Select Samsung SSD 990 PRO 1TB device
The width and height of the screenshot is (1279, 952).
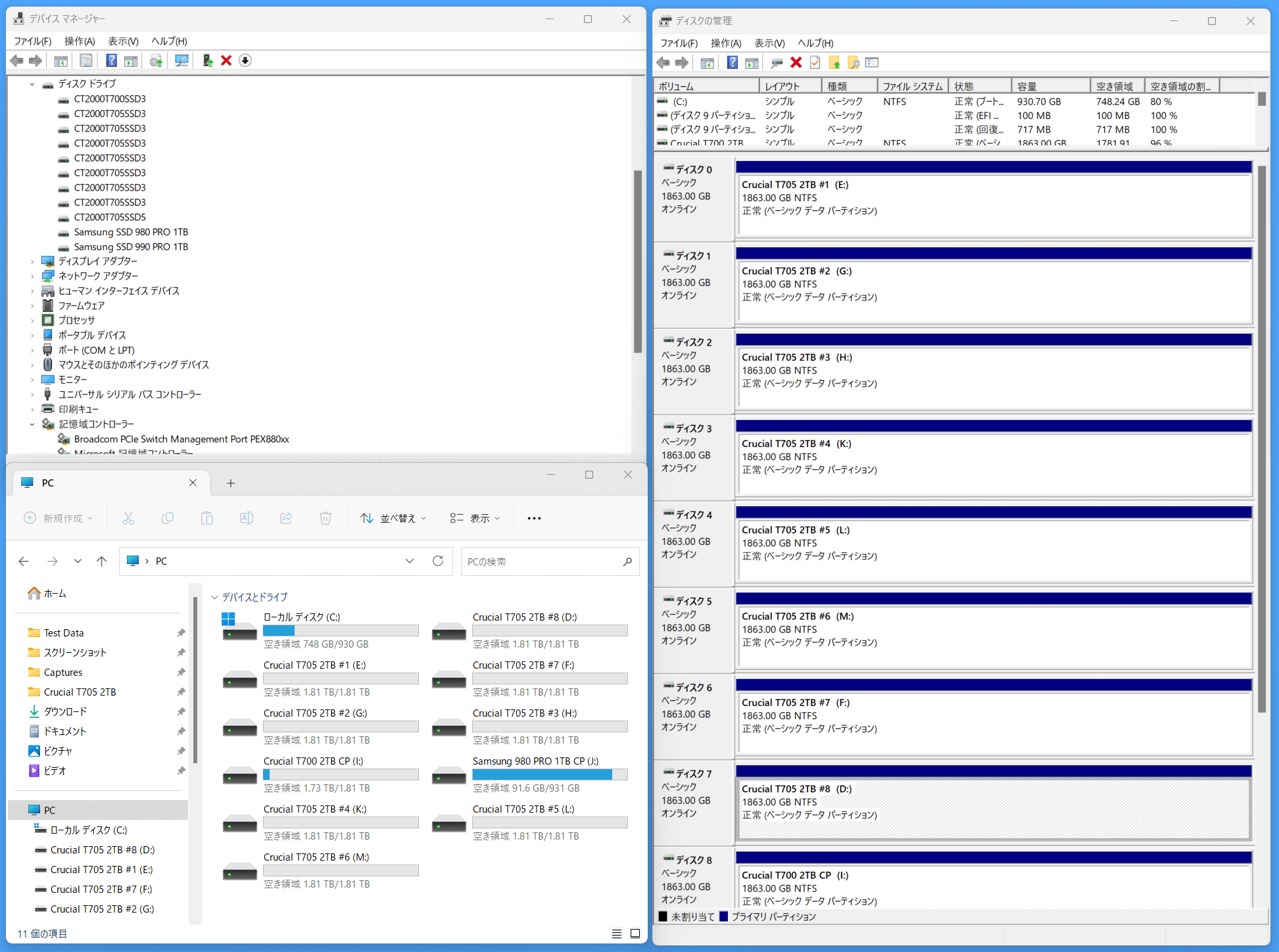131,247
